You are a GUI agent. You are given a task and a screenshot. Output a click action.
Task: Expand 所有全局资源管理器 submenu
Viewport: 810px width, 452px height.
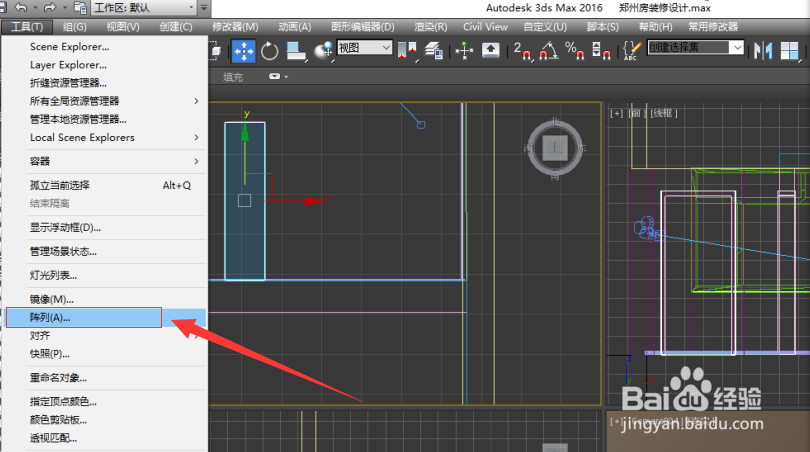[x=103, y=101]
